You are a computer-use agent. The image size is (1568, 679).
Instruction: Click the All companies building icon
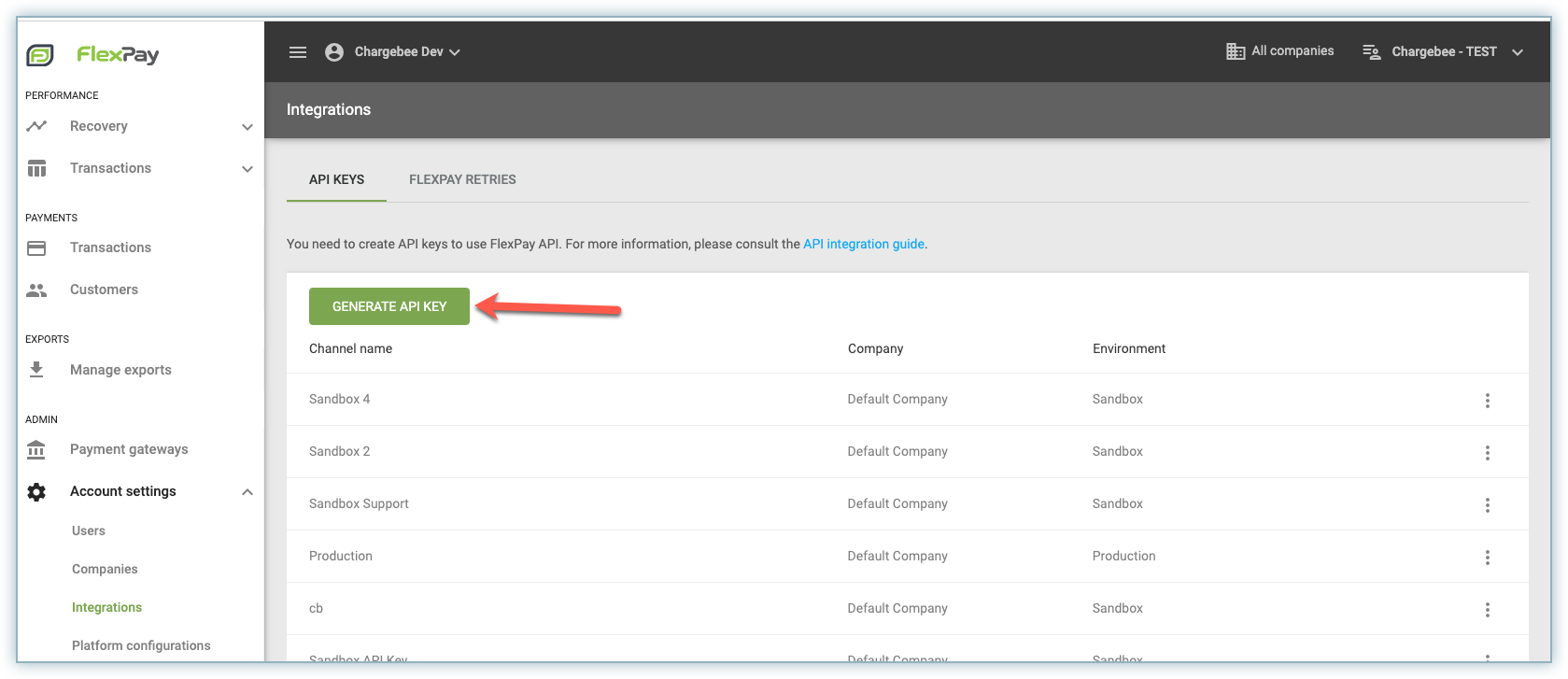pos(1236,51)
